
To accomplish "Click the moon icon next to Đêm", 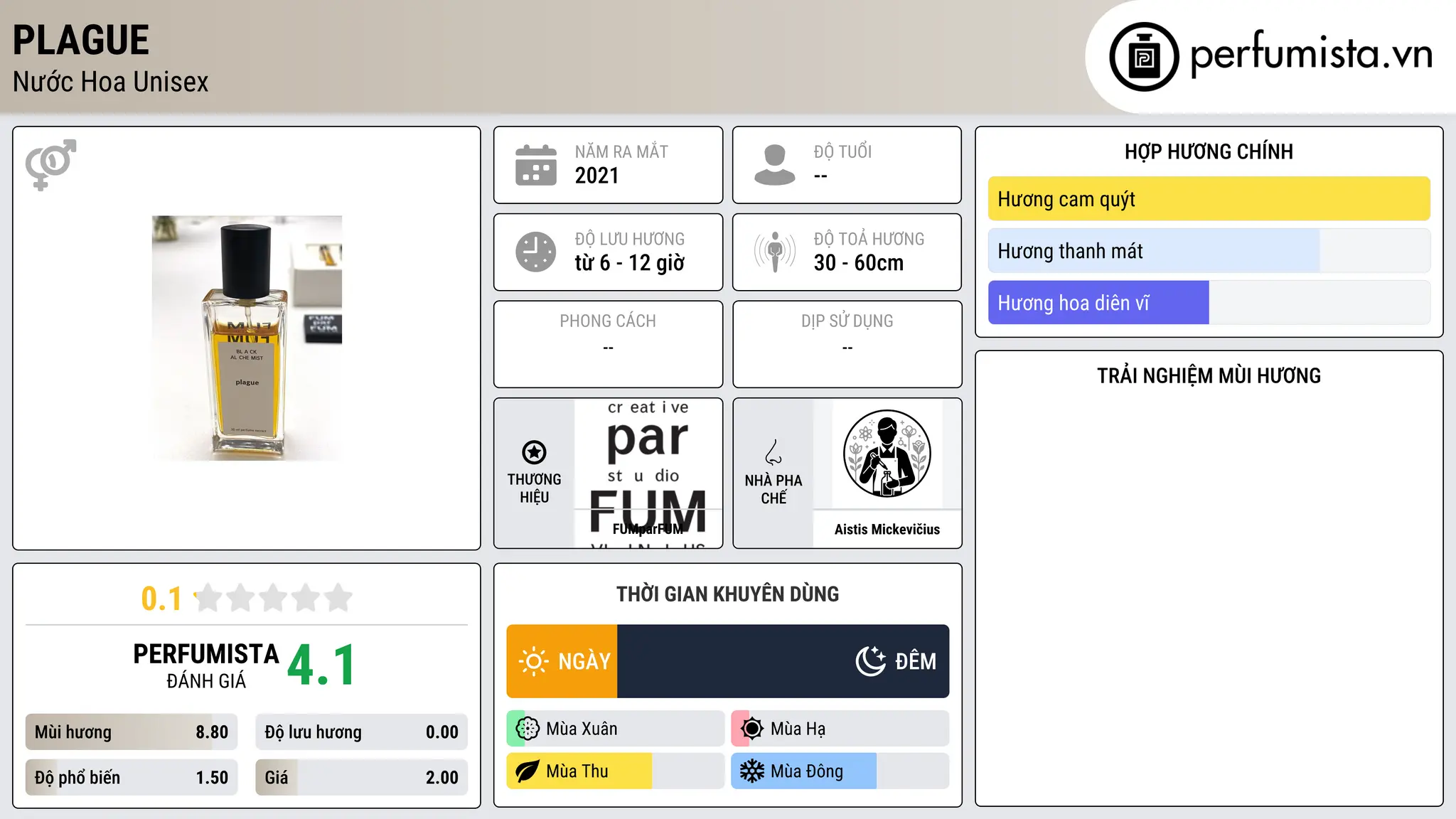I will click(x=871, y=661).
